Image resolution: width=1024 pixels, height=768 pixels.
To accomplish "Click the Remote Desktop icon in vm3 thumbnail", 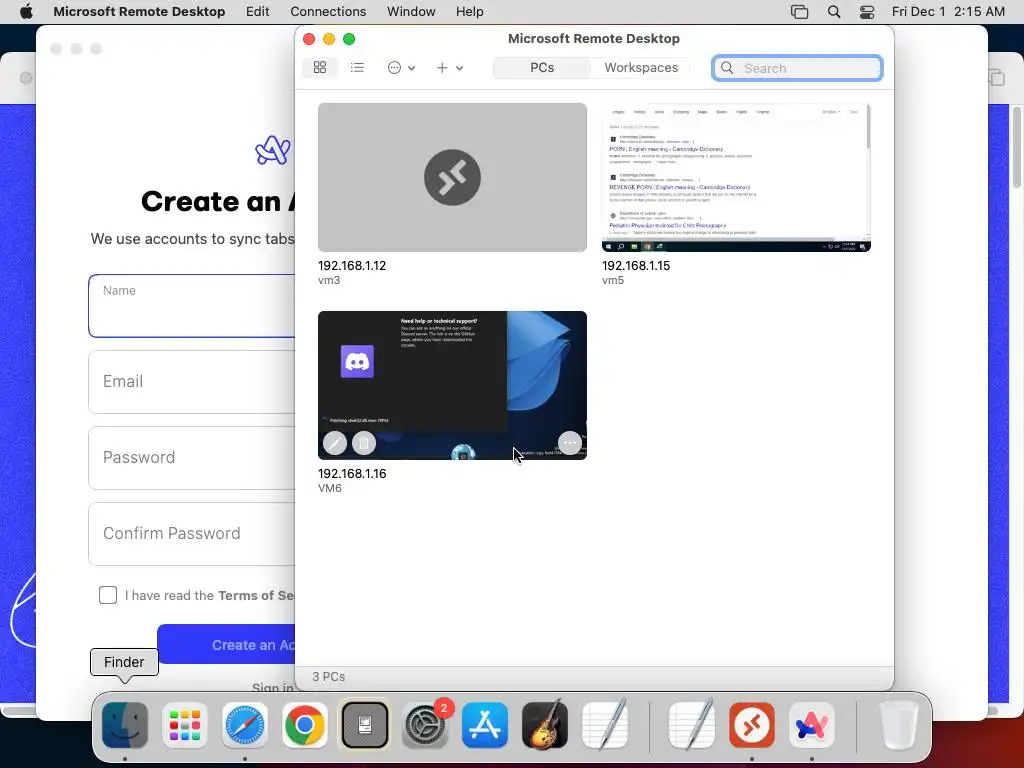I will pos(452,177).
